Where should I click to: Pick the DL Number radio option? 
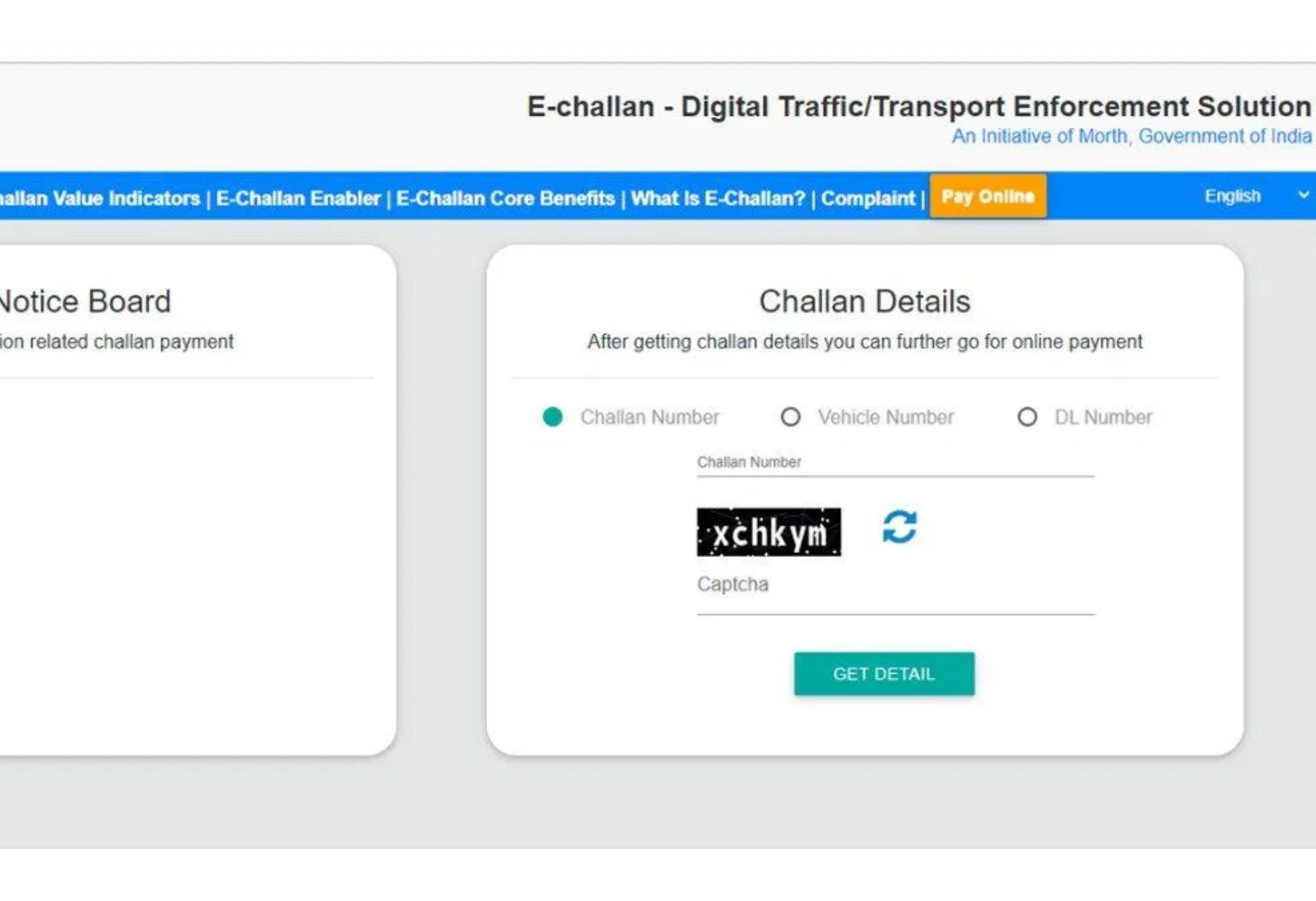[1027, 417]
